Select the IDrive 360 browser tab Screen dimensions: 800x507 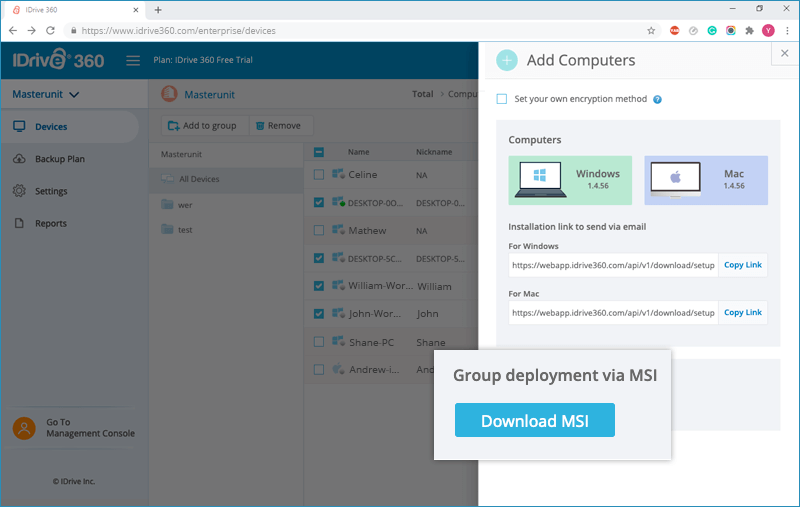pos(75,10)
